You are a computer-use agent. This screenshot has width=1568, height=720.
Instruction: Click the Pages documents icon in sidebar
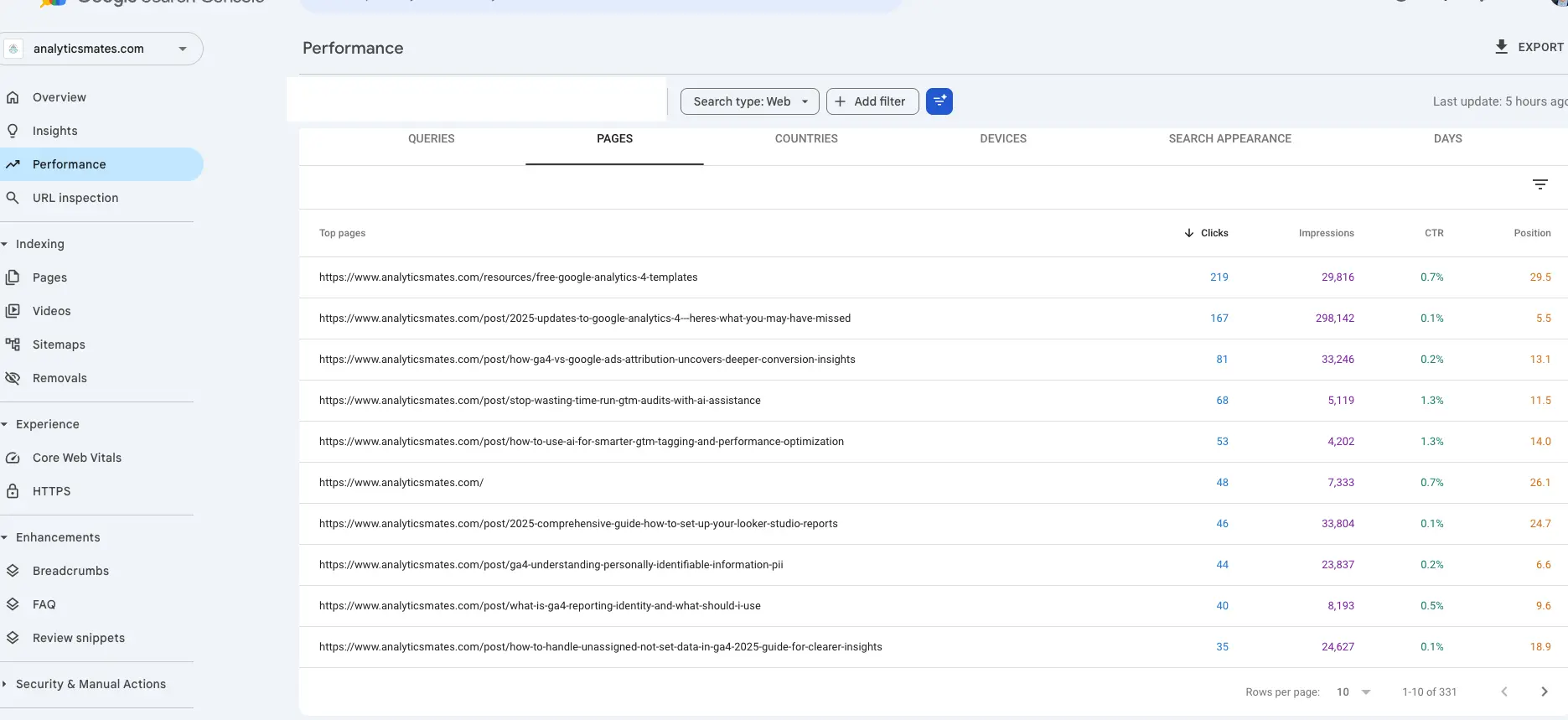point(13,277)
